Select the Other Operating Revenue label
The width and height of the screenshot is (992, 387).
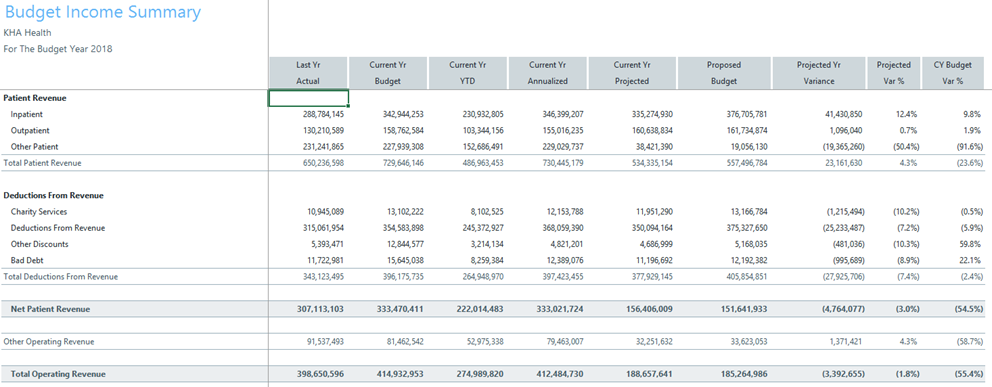[49, 341]
